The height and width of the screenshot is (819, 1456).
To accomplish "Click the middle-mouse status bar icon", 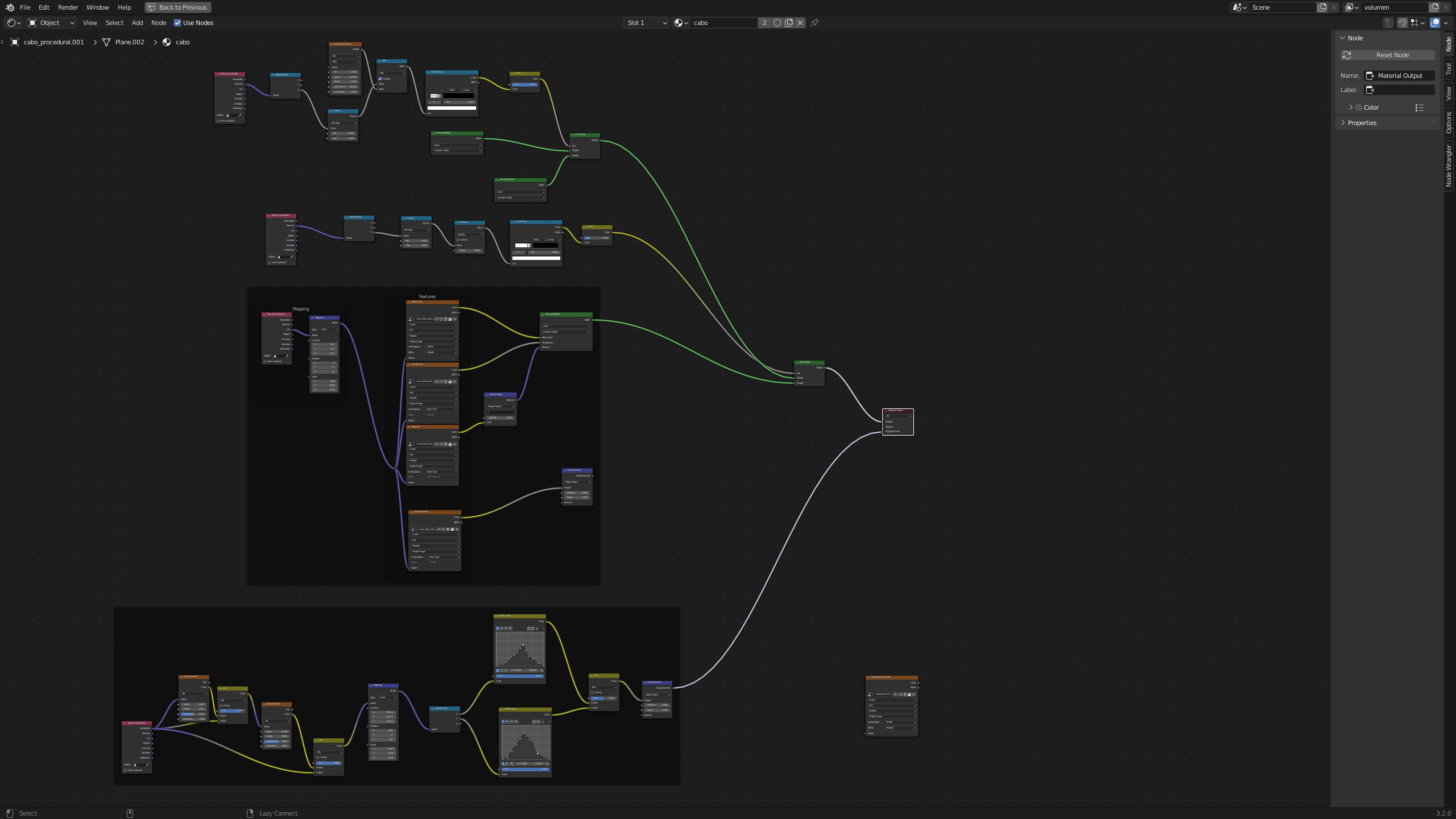I will [x=130, y=813].
